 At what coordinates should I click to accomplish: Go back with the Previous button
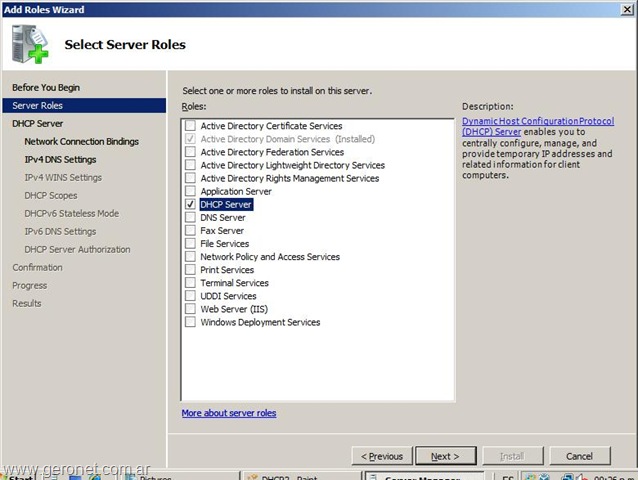tap(382, 456)
